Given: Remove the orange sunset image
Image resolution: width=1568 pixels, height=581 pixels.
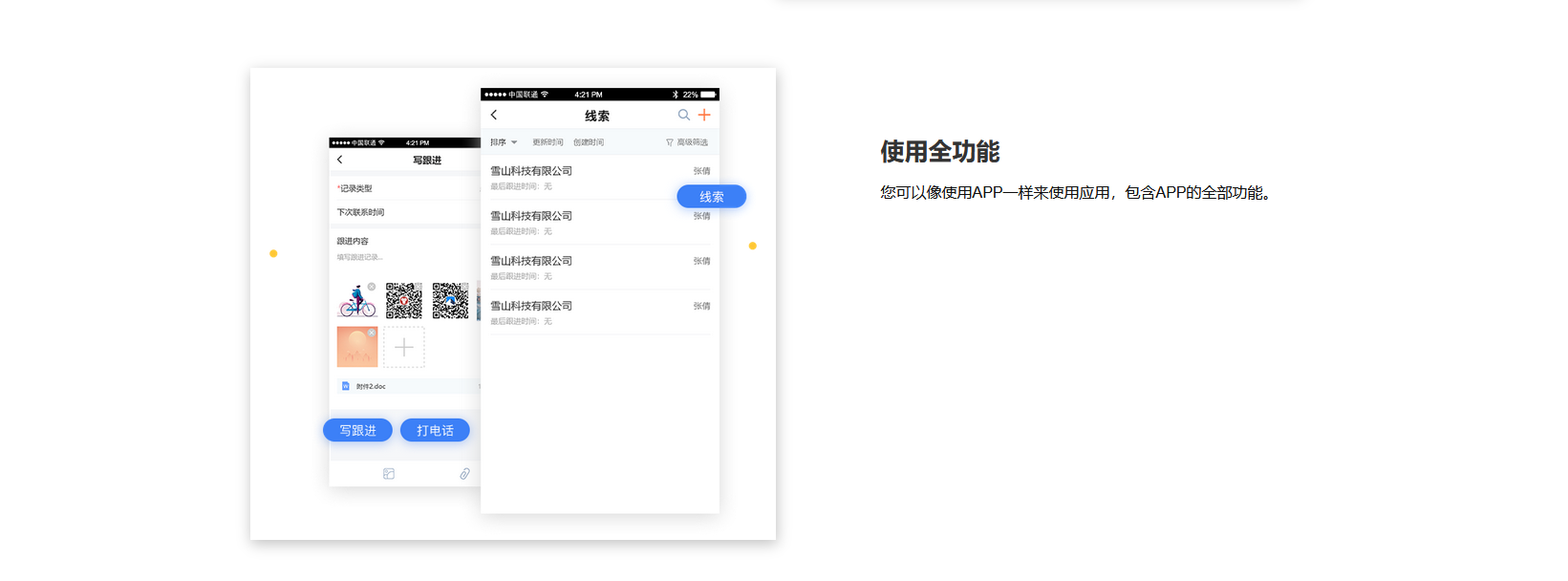Looking at the screenshot, I should click(x=372, y=333).
